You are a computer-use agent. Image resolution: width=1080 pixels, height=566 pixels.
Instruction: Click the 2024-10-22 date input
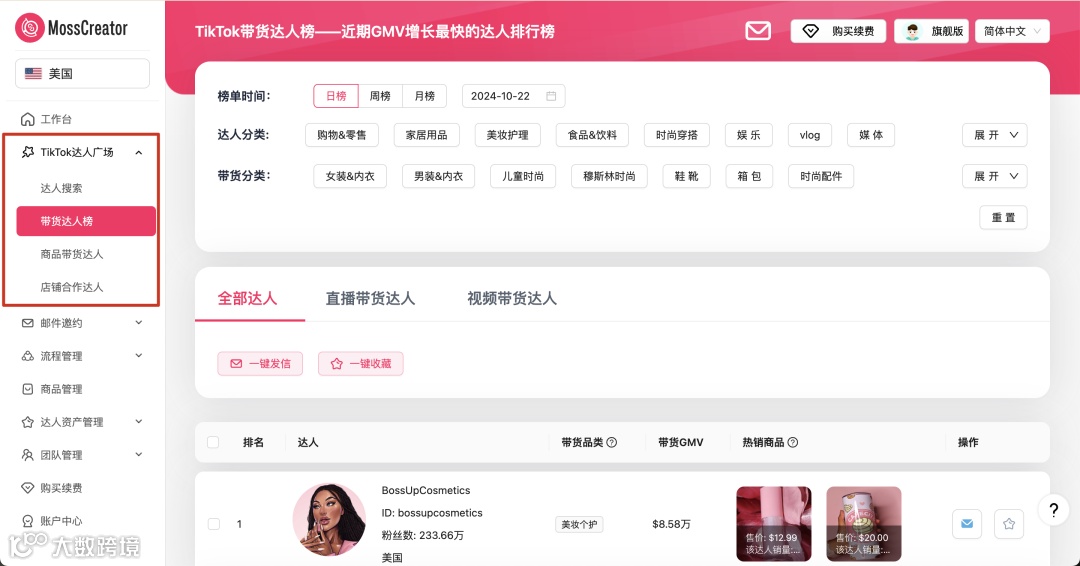coord(514,96)
